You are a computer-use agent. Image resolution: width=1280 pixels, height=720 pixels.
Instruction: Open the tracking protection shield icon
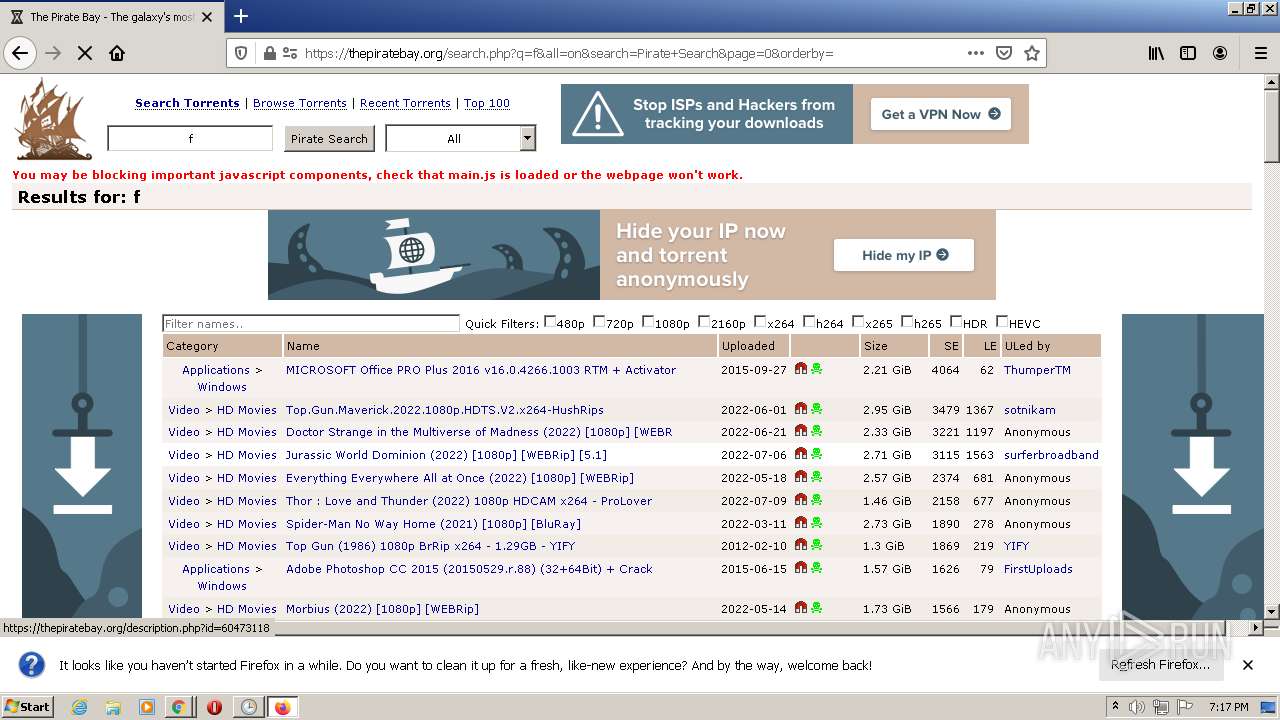(241, 53)
